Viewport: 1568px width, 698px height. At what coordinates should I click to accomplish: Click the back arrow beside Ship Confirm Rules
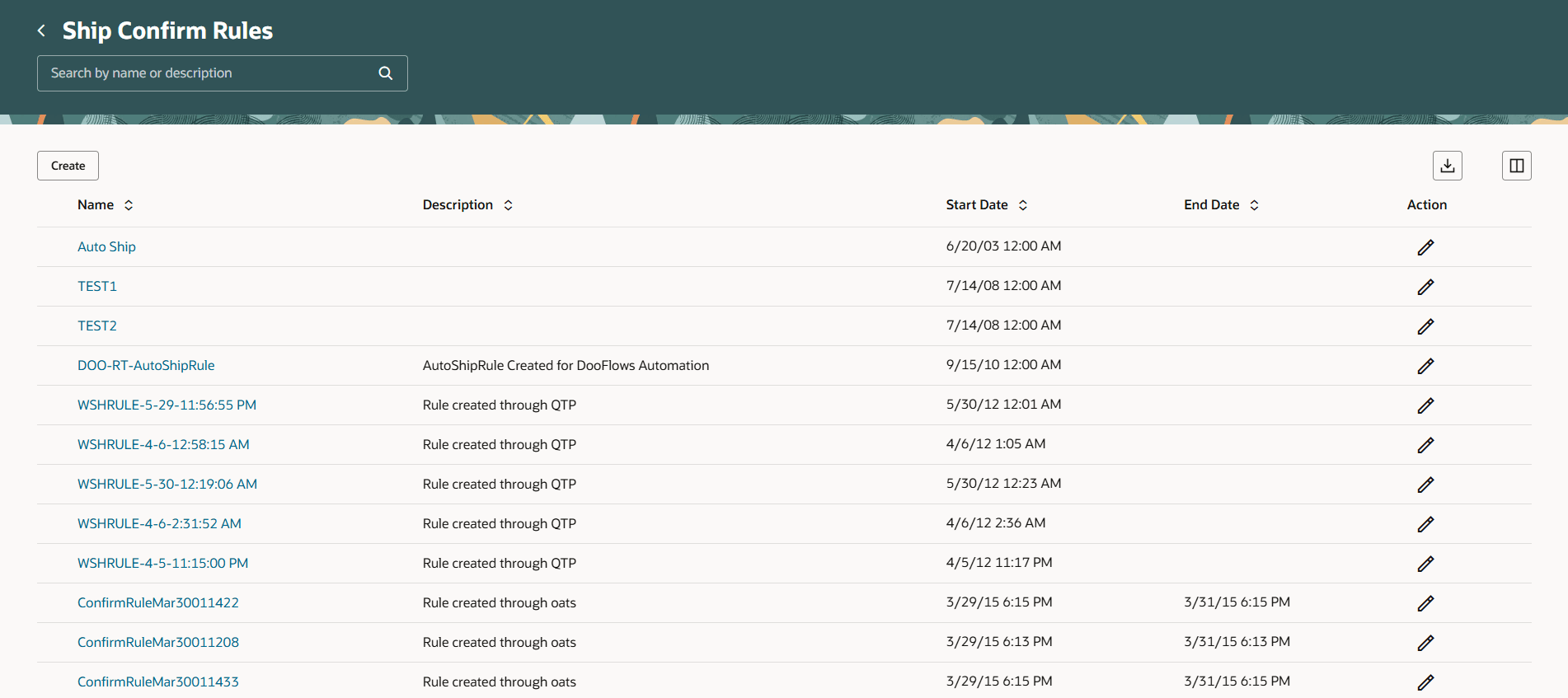[41, 30]
